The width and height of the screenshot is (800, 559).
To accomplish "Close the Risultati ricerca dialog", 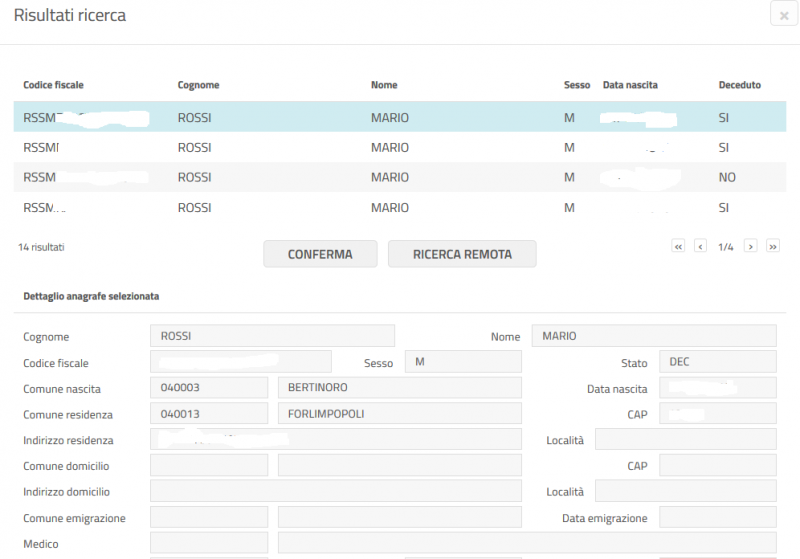I will (x=783, y=15).
